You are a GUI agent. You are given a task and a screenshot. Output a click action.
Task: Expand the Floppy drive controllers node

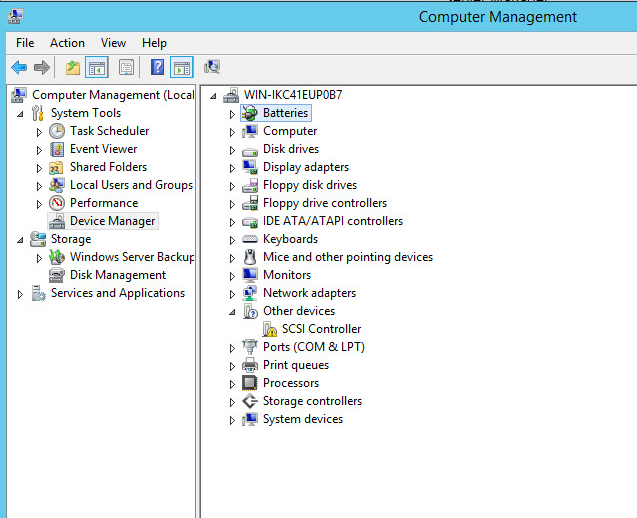[232, 204]
